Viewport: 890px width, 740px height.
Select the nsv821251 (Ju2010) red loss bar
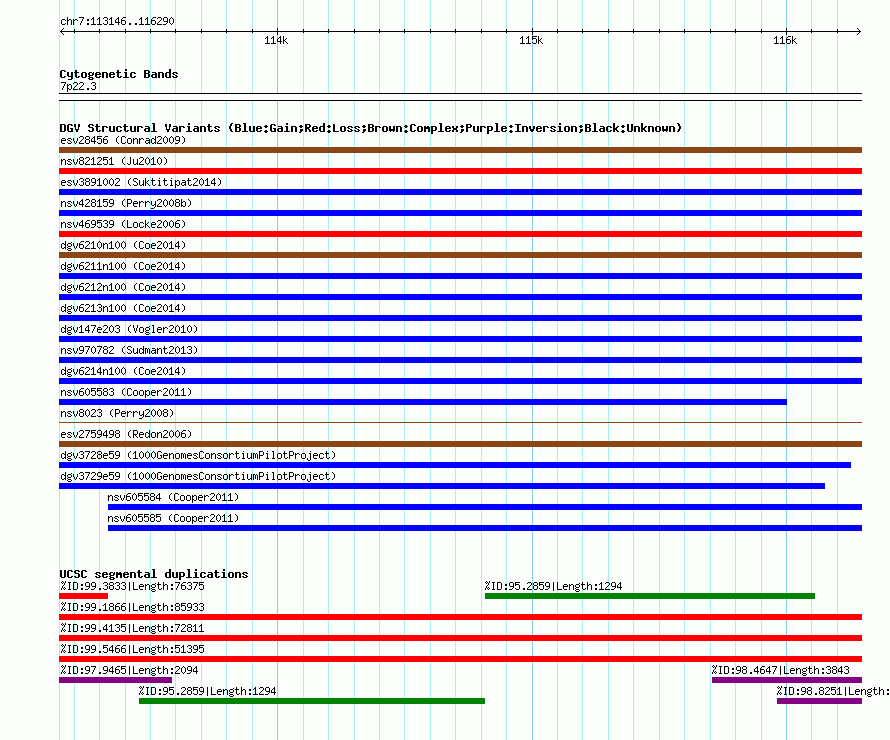460,171
